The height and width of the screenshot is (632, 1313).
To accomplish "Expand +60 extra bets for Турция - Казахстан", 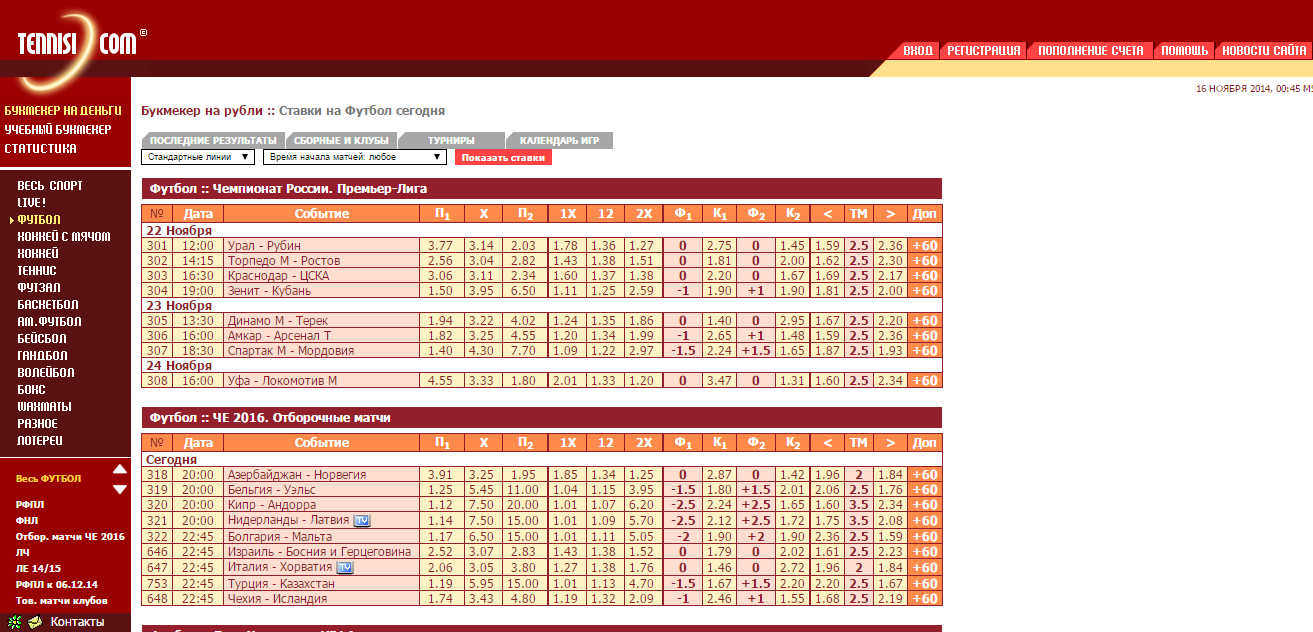I will coord(925,584).
